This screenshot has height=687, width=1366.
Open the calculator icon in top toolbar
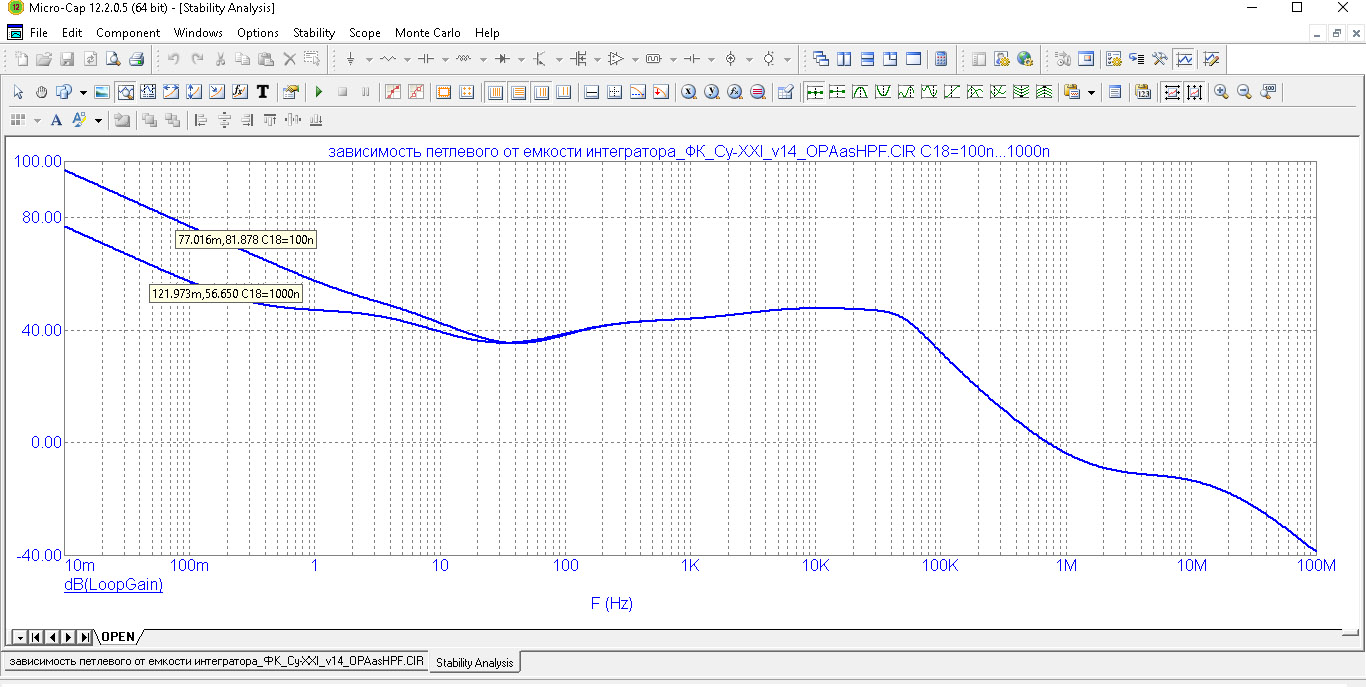941,59
